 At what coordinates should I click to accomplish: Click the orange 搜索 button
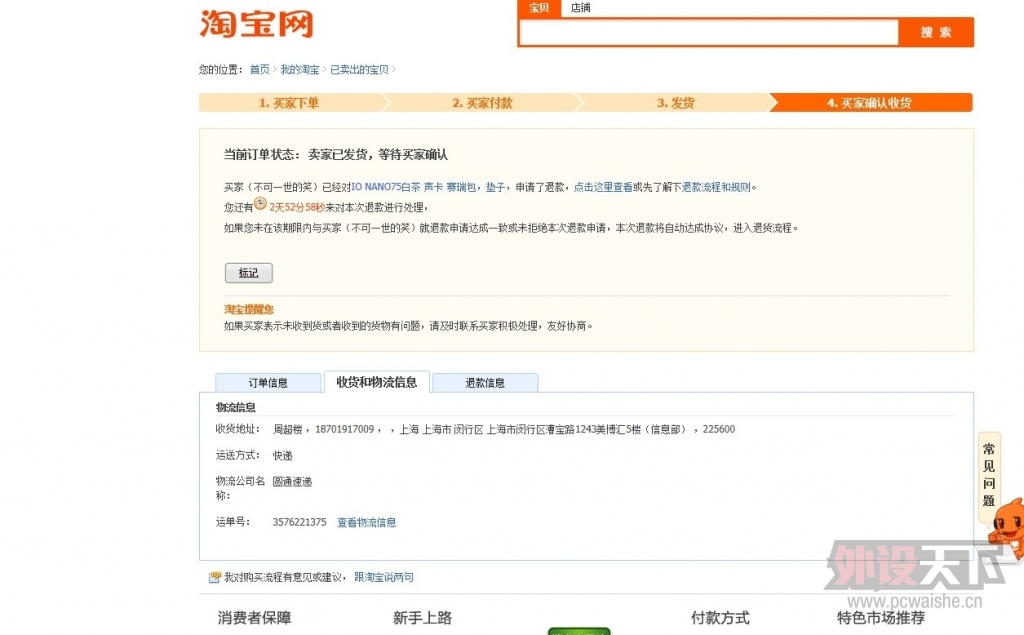[x=936, y=32]
